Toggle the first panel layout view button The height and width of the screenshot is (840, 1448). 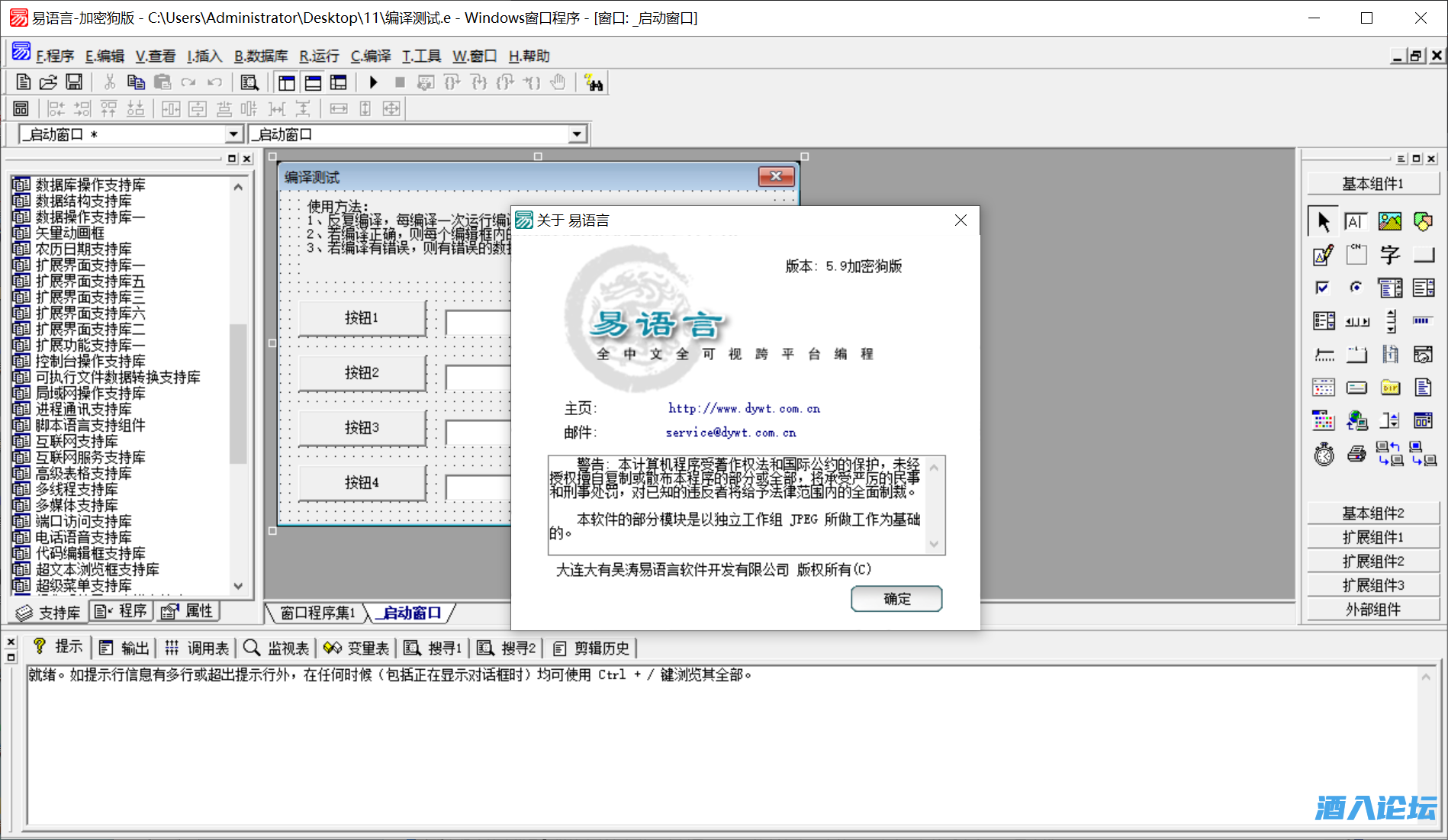pos(287,82)
